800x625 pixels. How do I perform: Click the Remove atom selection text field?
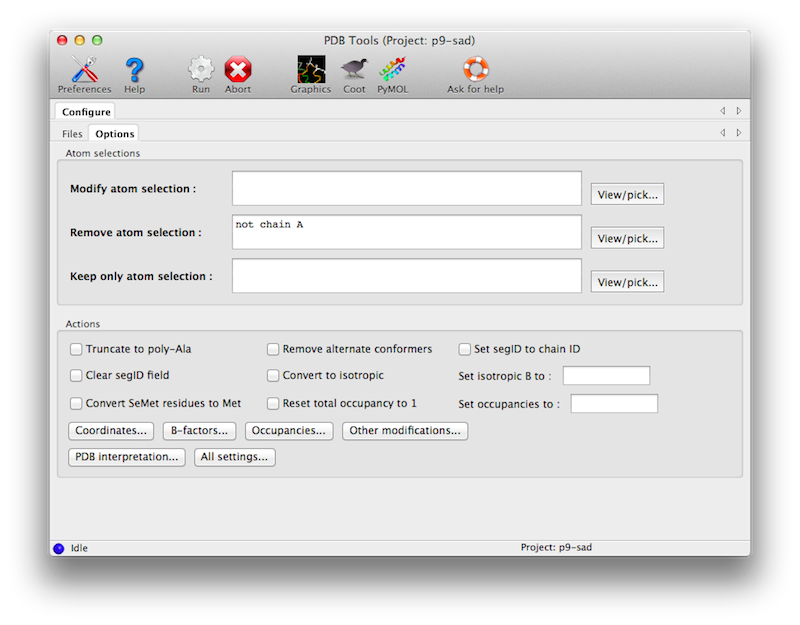(406, 231)
